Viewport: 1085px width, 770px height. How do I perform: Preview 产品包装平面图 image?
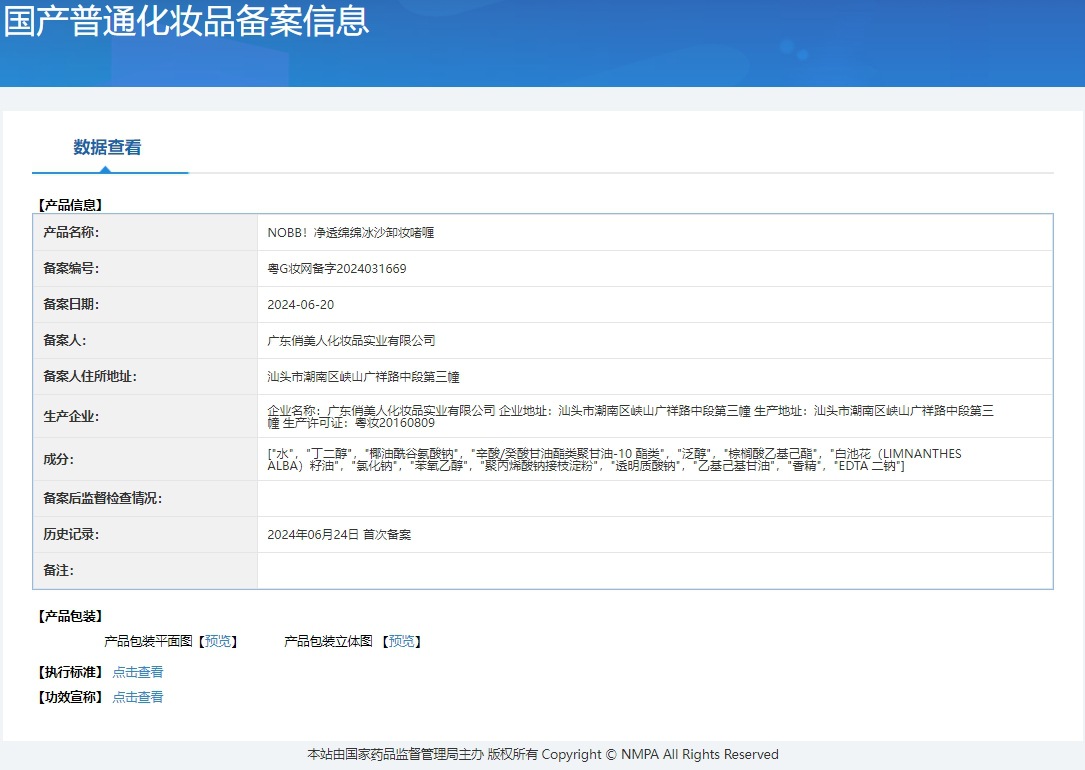218,641
